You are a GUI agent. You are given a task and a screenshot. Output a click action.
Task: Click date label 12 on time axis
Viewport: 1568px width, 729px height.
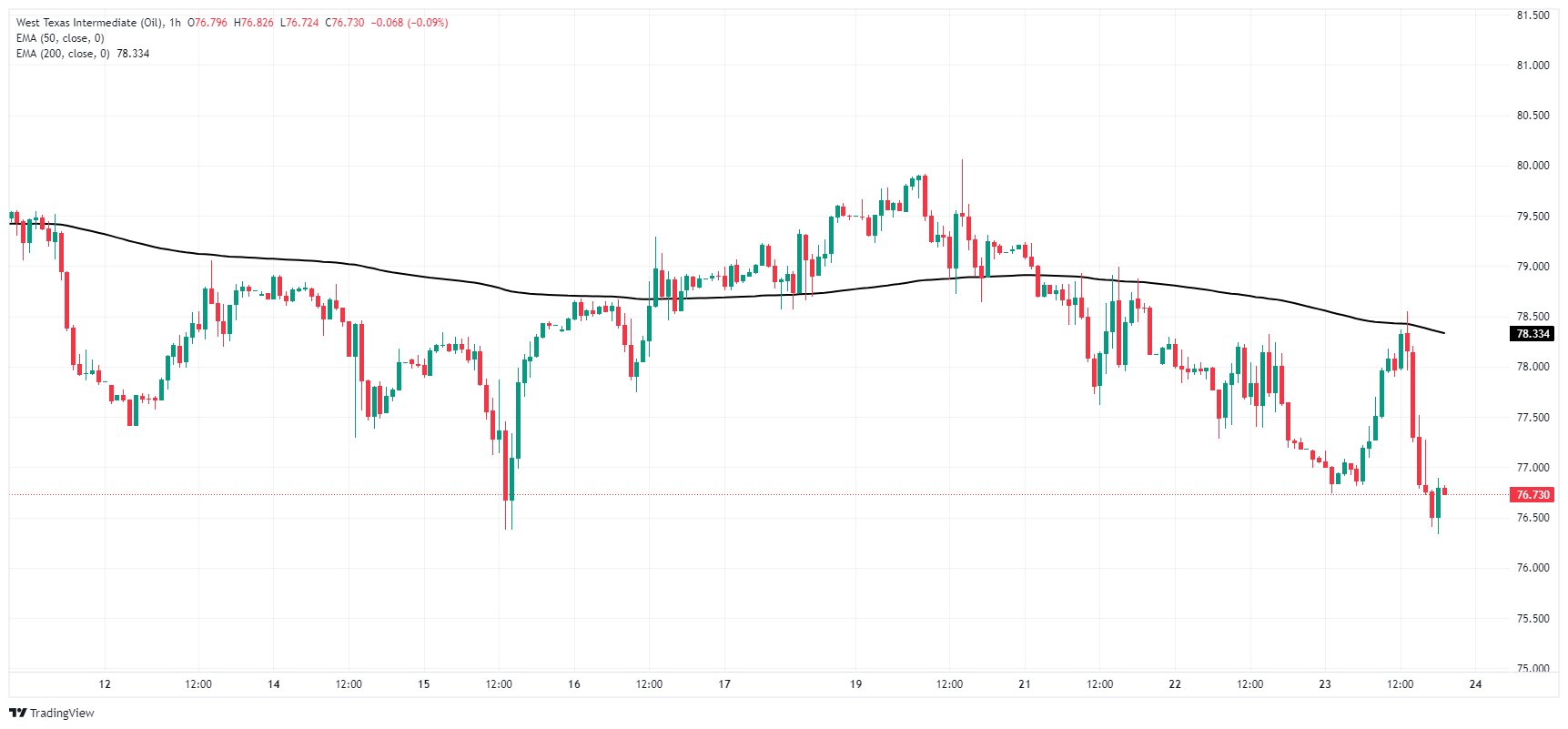[x=105, y=684]
